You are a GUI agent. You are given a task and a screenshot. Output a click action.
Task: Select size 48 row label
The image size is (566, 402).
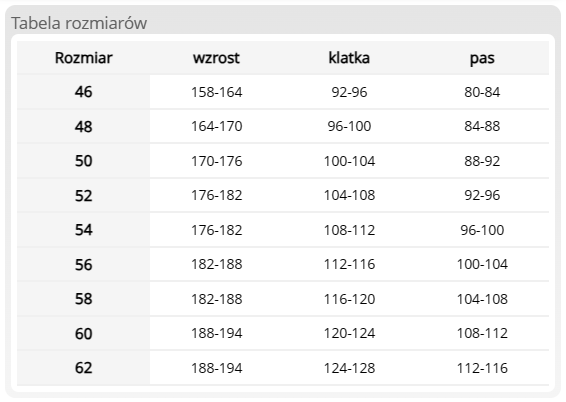tap(83, 126)
